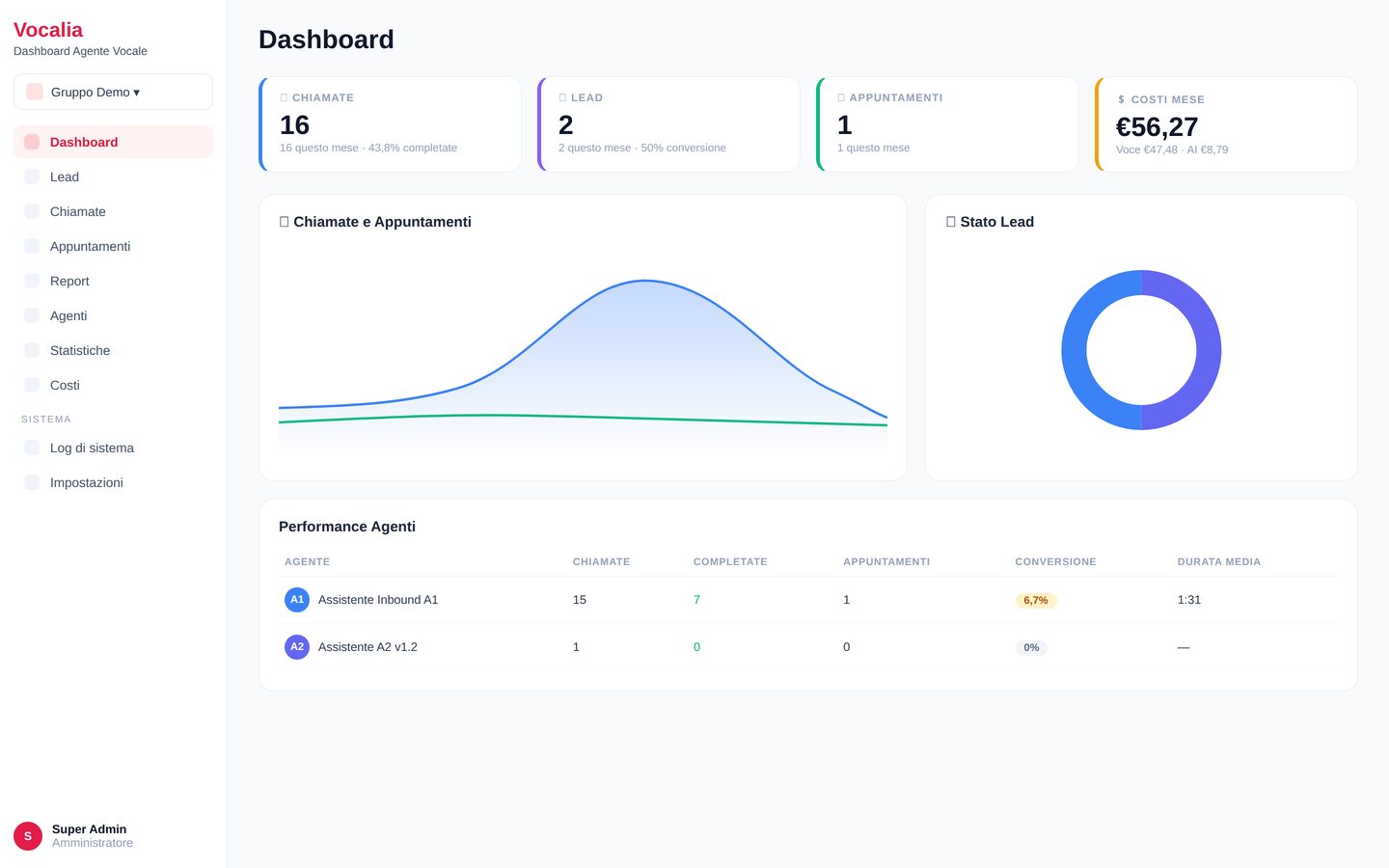Image resolution: width=1389 pixels, height=868 pixels.
Task: Click the DURATA MEDIA column header
Action: 1219,561
